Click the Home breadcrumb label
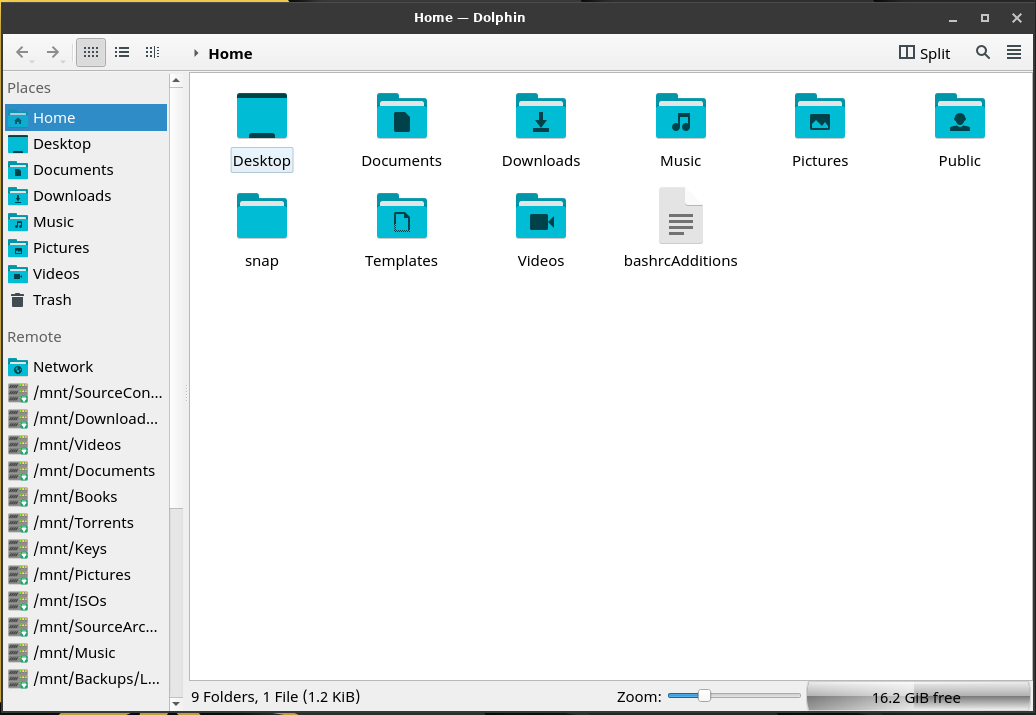 (x=230, y=54)
